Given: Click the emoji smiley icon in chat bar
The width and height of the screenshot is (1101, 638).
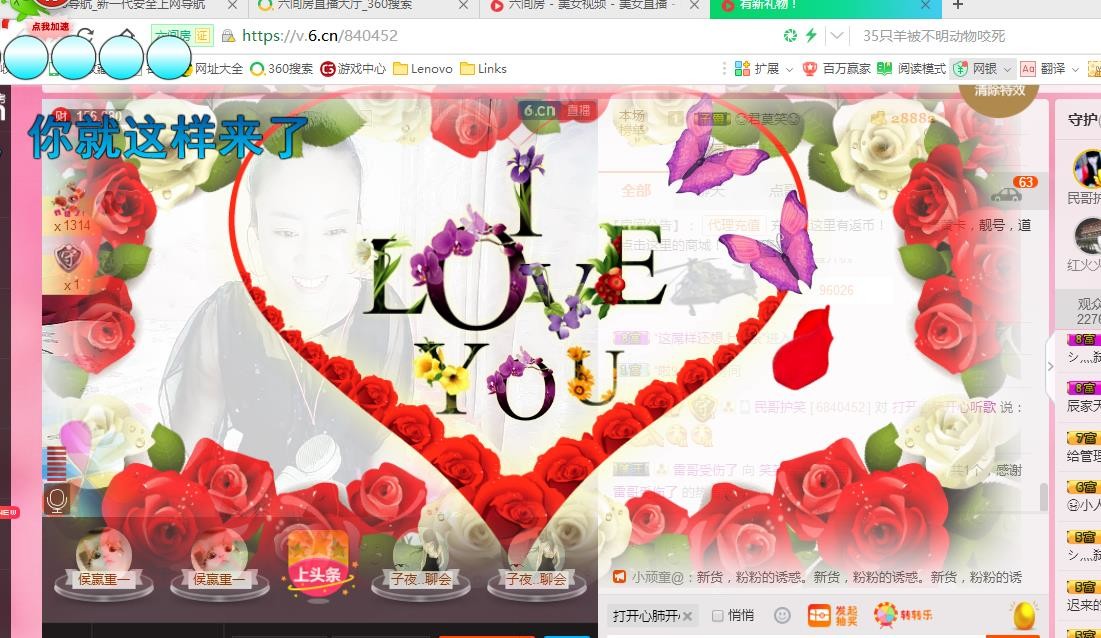Looking at the screenshot, I should pyautogui.click(x=782, y=616).
